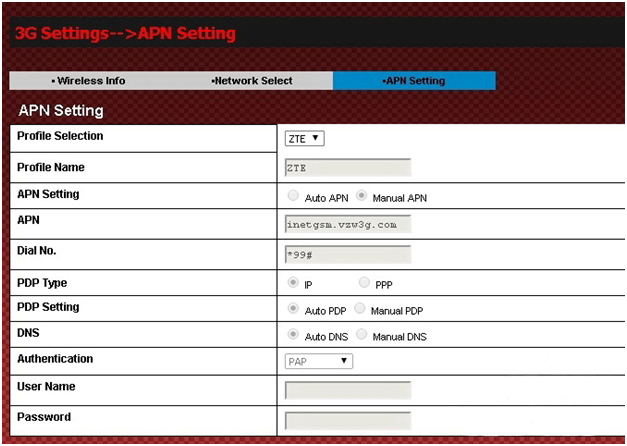Select the Auto DNS option

[293, 336]
